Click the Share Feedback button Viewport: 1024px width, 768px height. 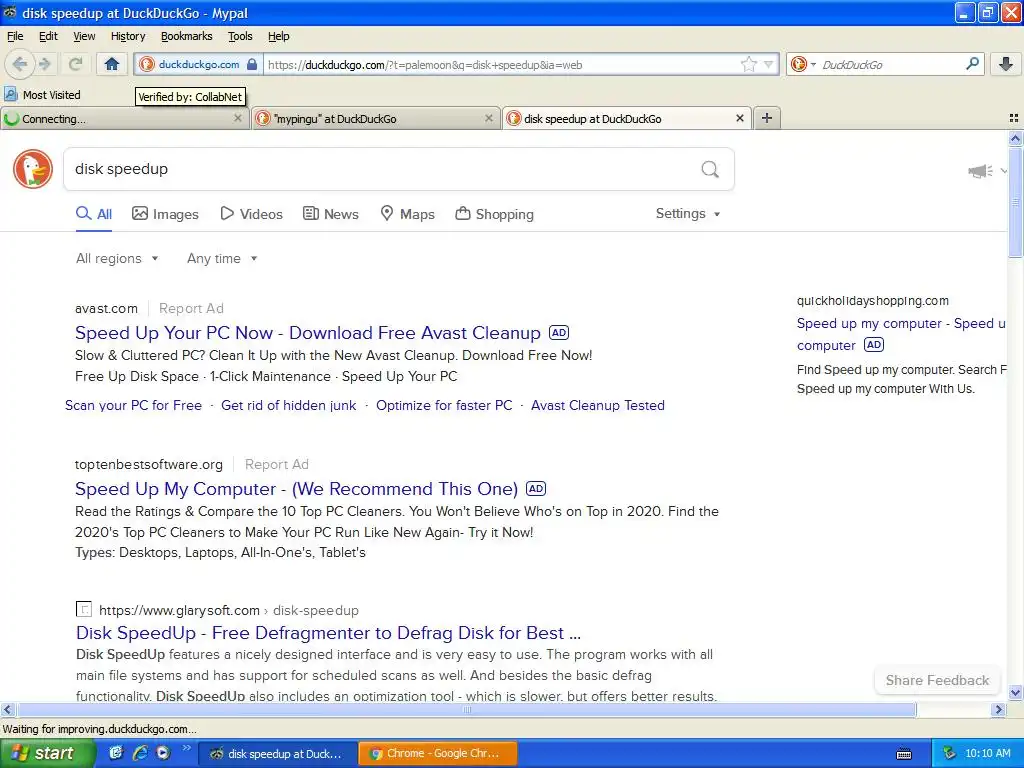click(937, 680)
